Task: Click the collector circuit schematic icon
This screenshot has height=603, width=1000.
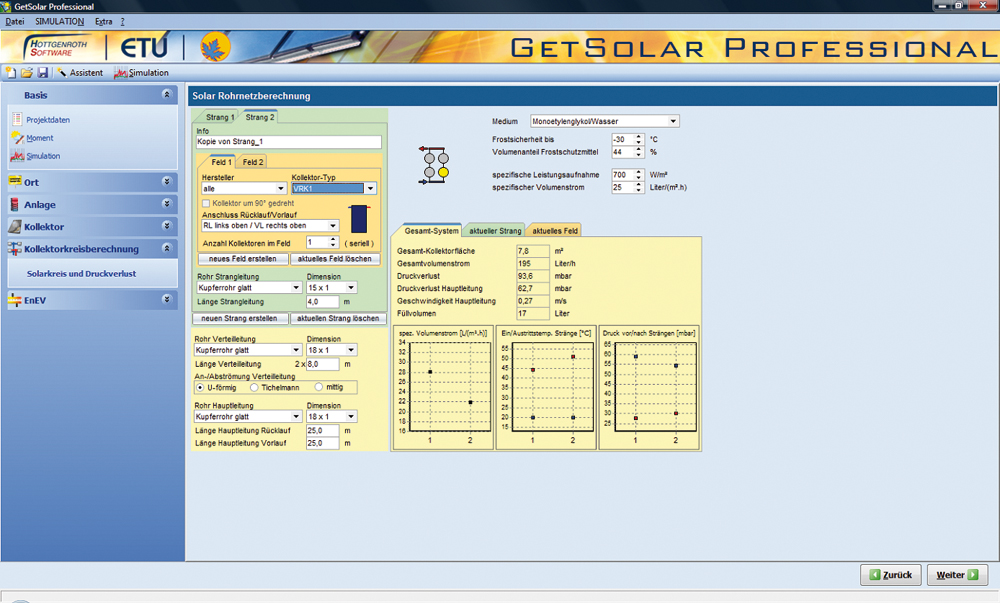Action: pos(435,165)
